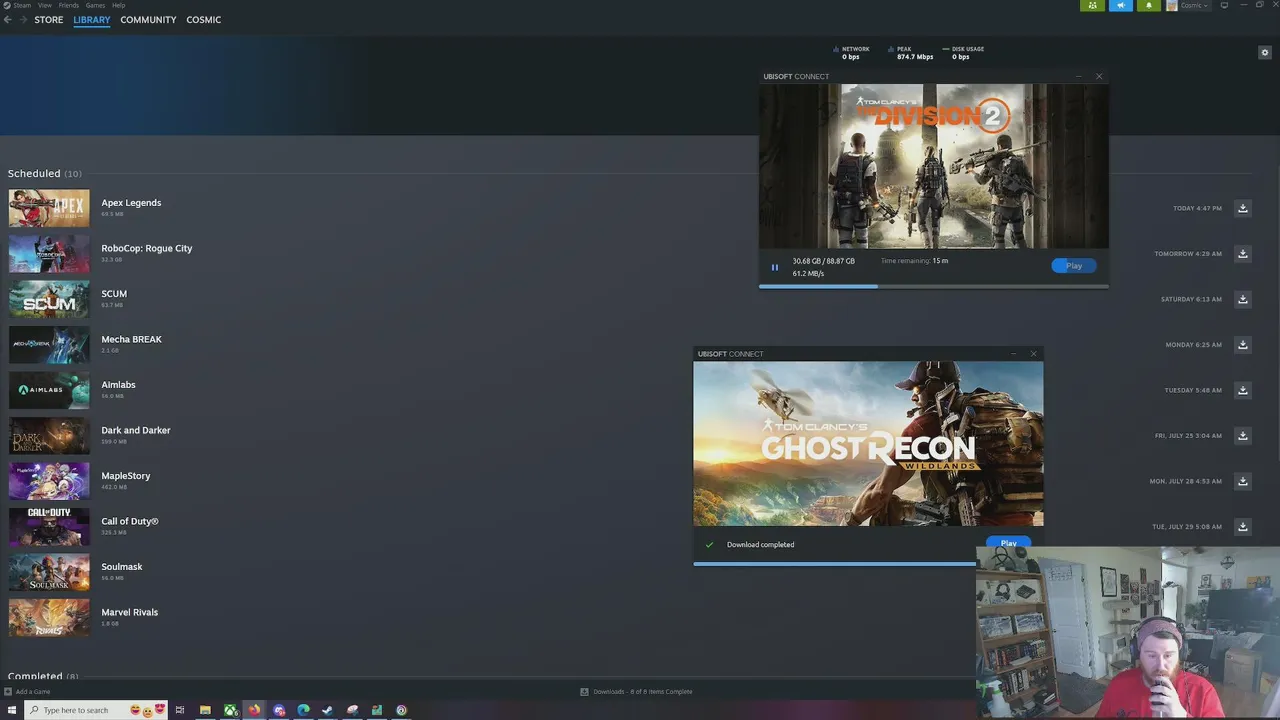
Task: Open Microsoft Edge from taskbar
Action: (x=303, y=710)
